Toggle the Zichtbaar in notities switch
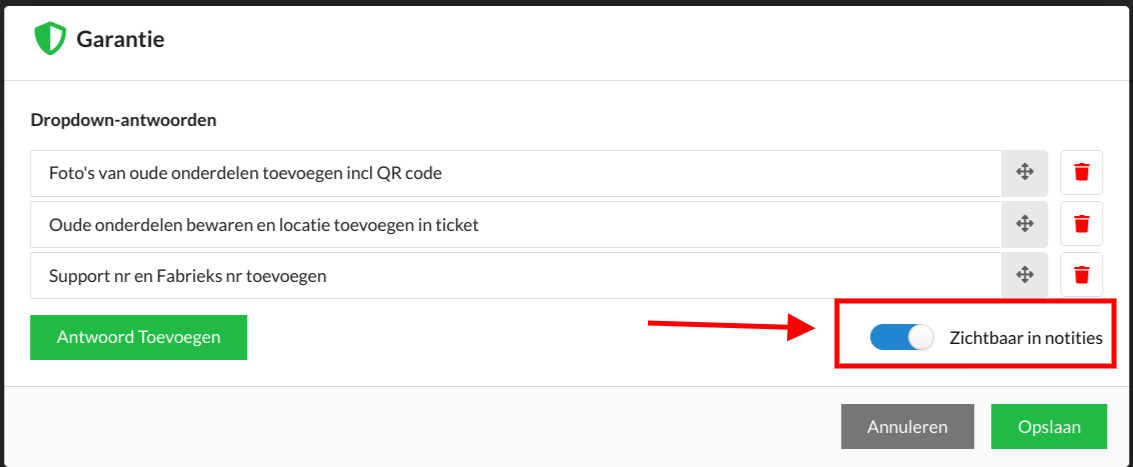Viewport: 1133px width, 467px height. 902,338
